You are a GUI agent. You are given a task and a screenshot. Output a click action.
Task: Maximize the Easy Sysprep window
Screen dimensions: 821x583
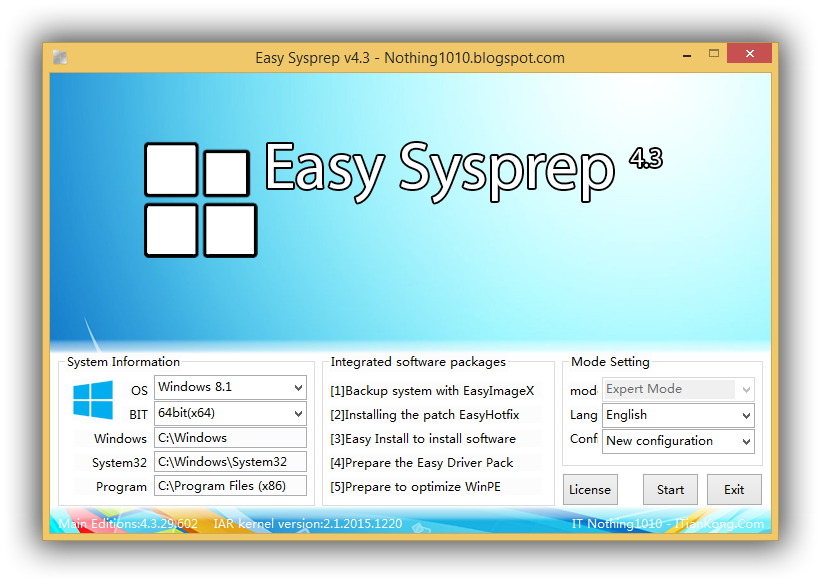tap(714, 53)
